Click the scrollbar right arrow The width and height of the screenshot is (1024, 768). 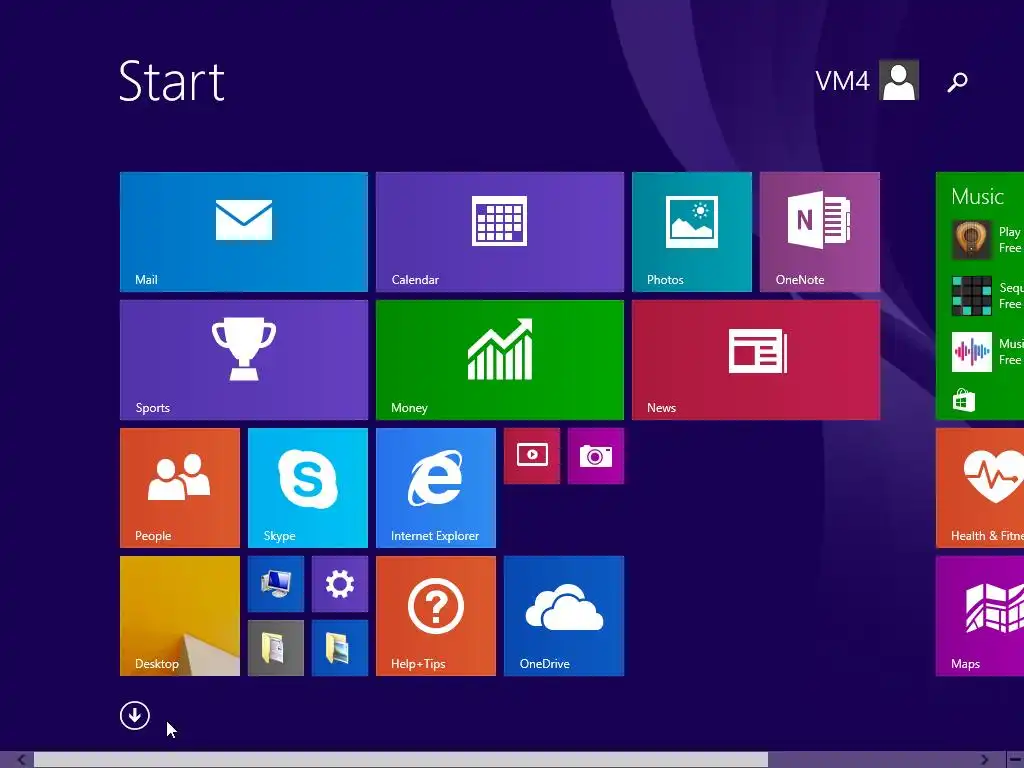[x=984, y=760]
